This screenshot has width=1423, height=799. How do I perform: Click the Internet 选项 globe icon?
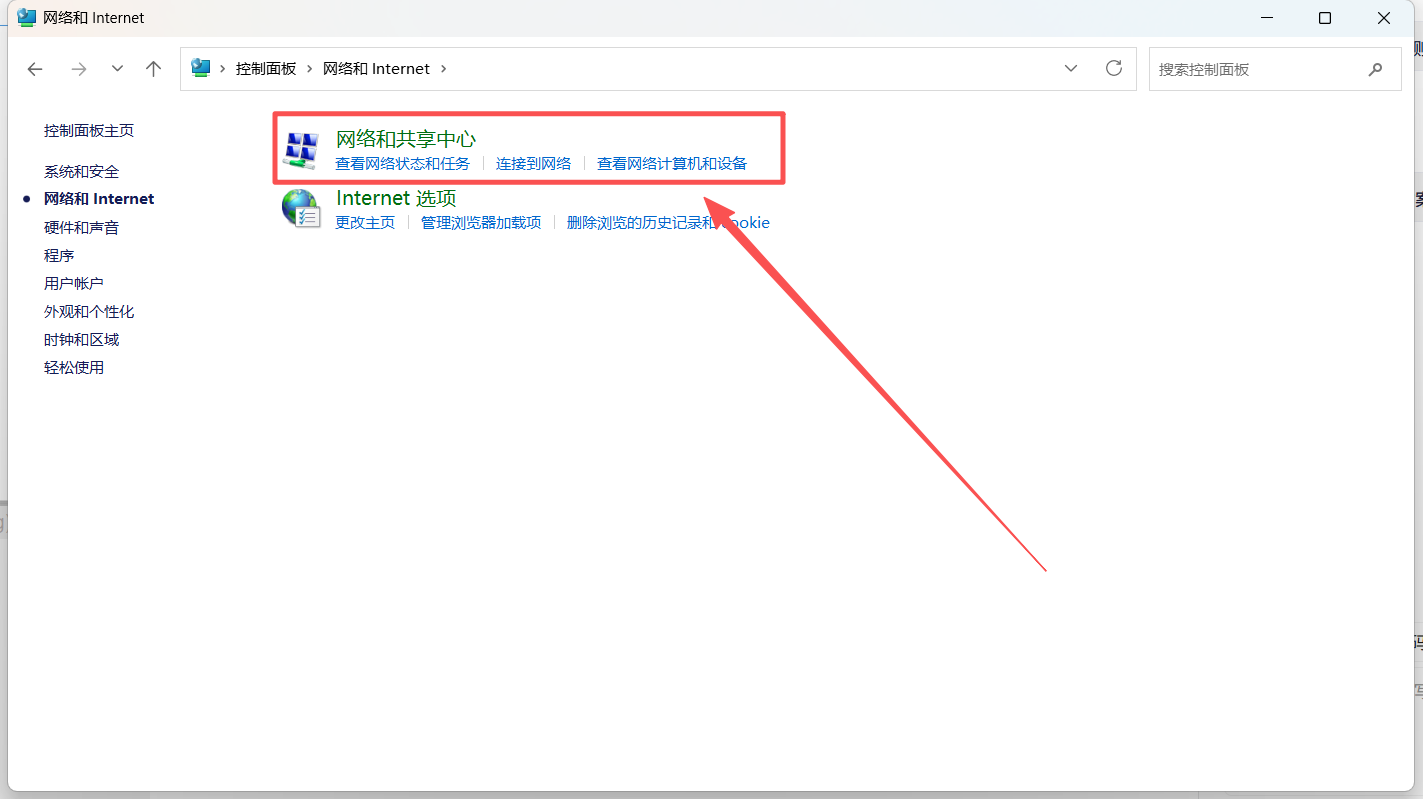(300, 208)
